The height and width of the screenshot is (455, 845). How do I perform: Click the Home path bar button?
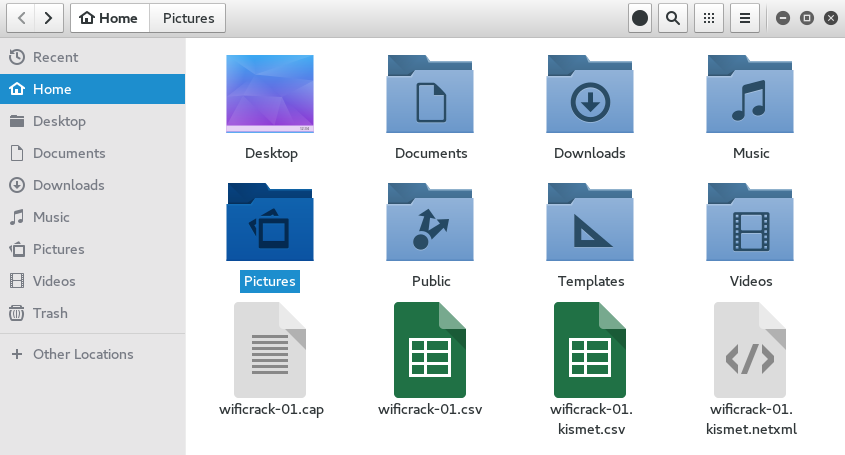(110, 18)
